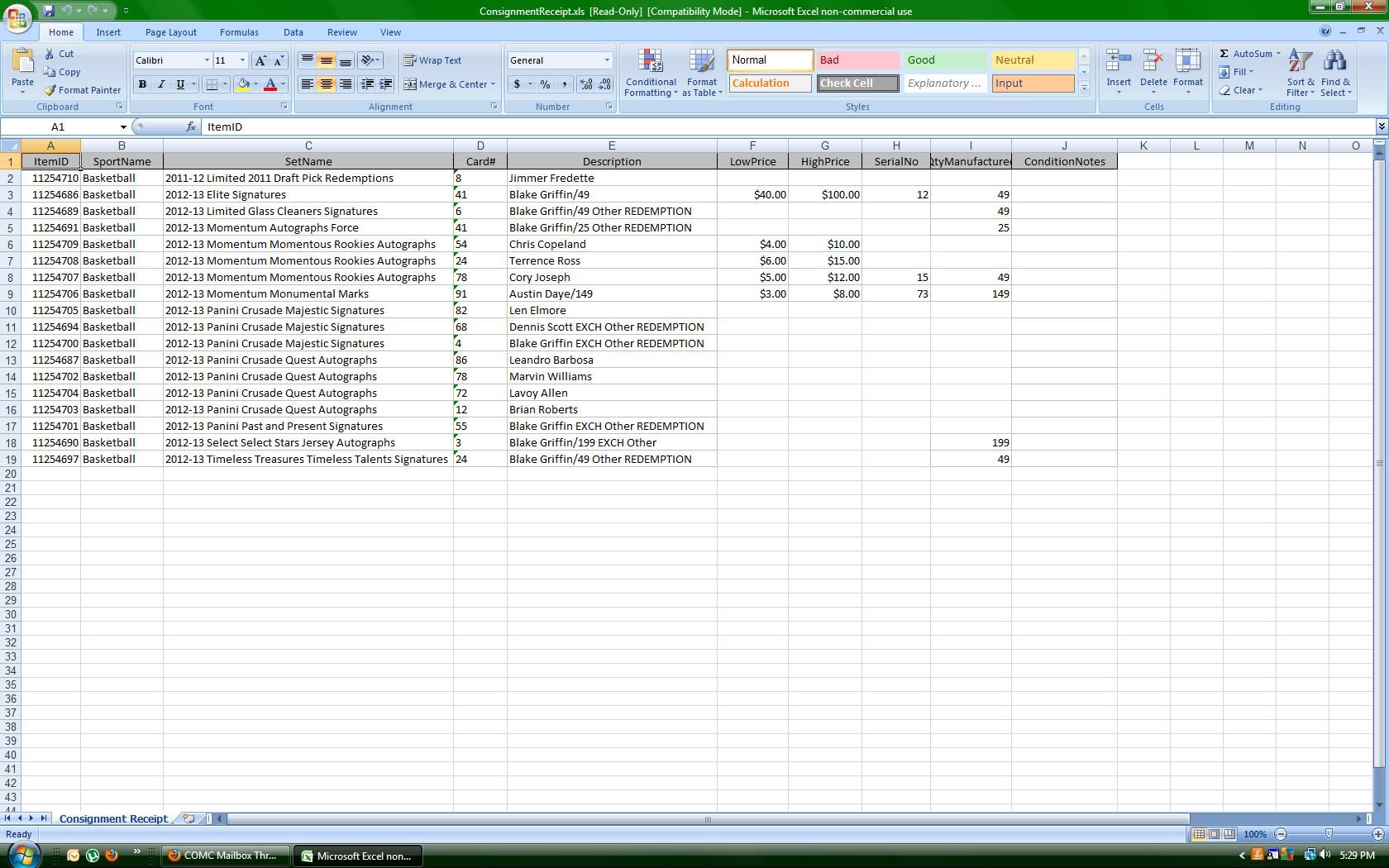Select the Consignment Receipt sheet tab
The image size is (1389, 868).
click(113, 819)
